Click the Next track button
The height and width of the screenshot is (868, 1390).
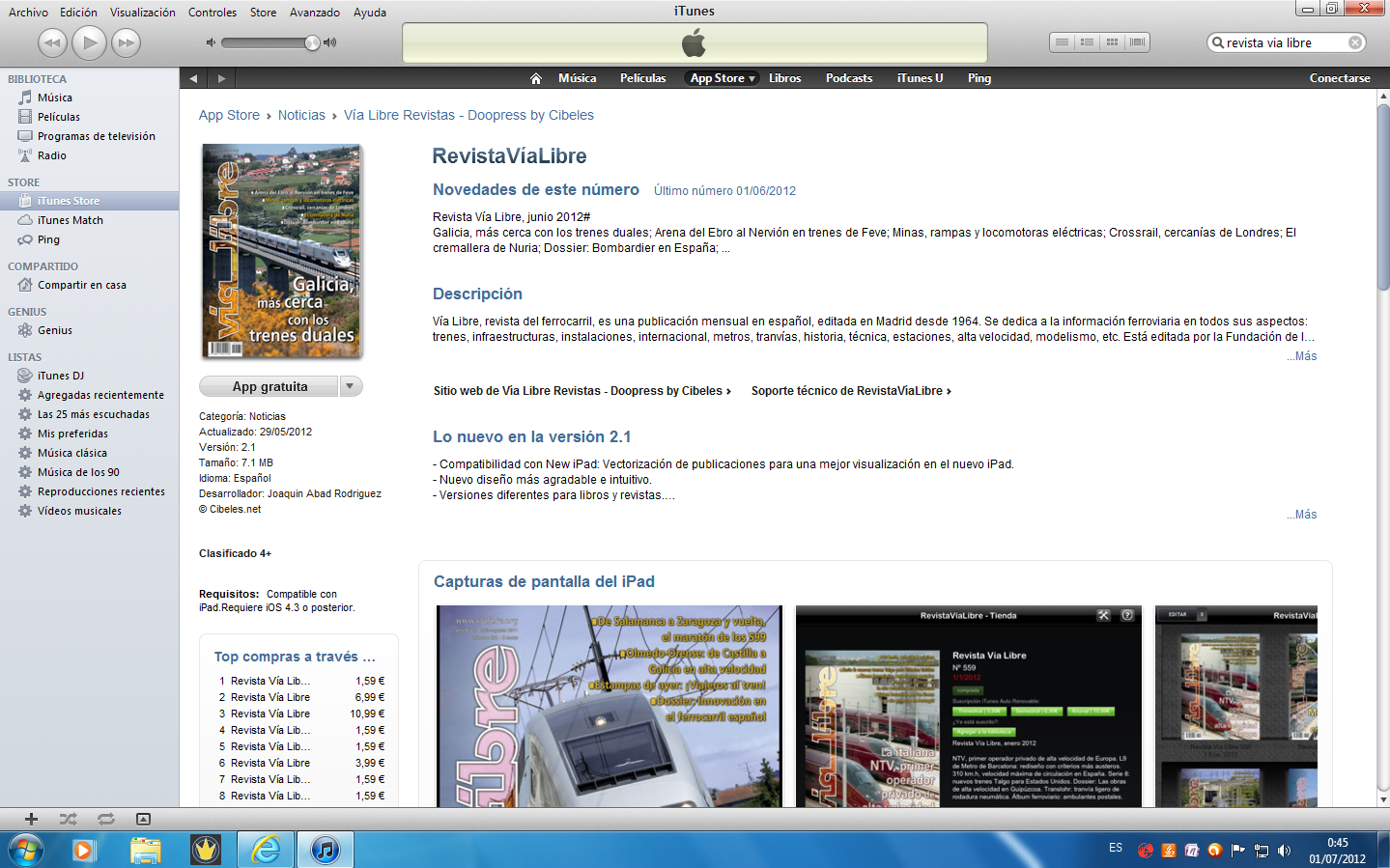pos(126,42)
